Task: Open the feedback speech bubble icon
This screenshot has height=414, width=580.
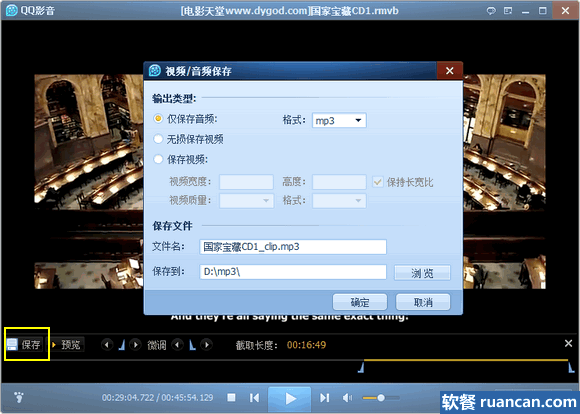Action: pyautogui.click(x=491, y=11)
